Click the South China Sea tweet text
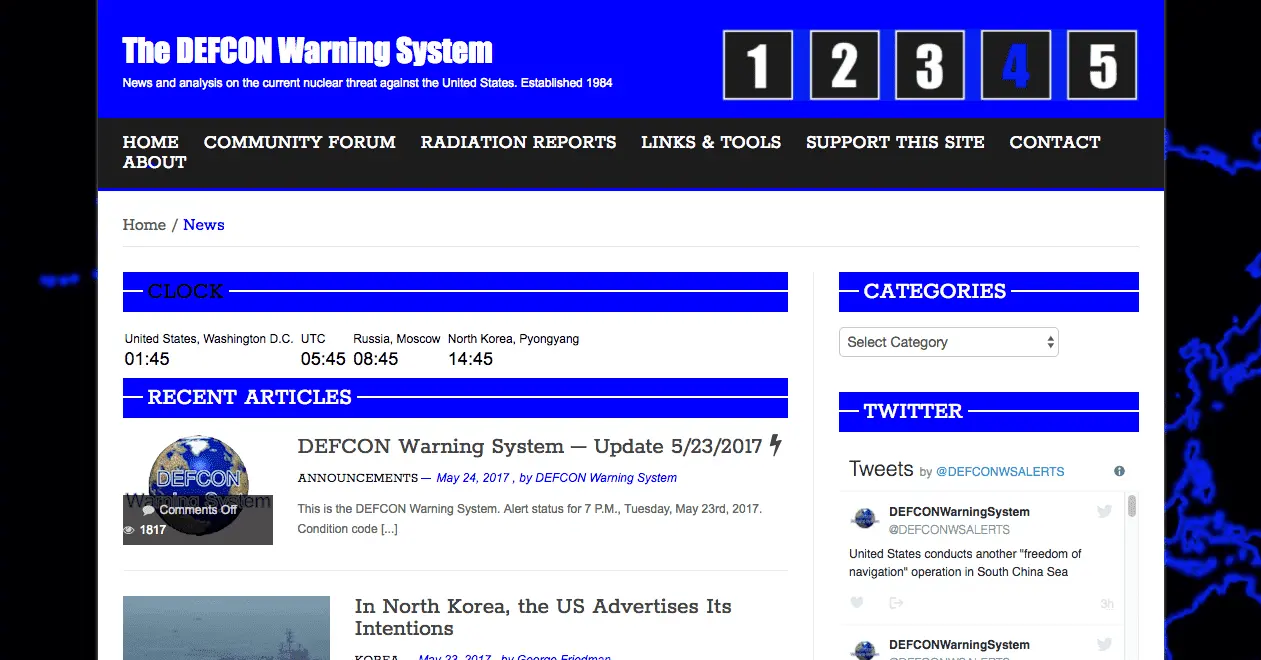The height and width of the screenshot is (660, 1261). 965,563
